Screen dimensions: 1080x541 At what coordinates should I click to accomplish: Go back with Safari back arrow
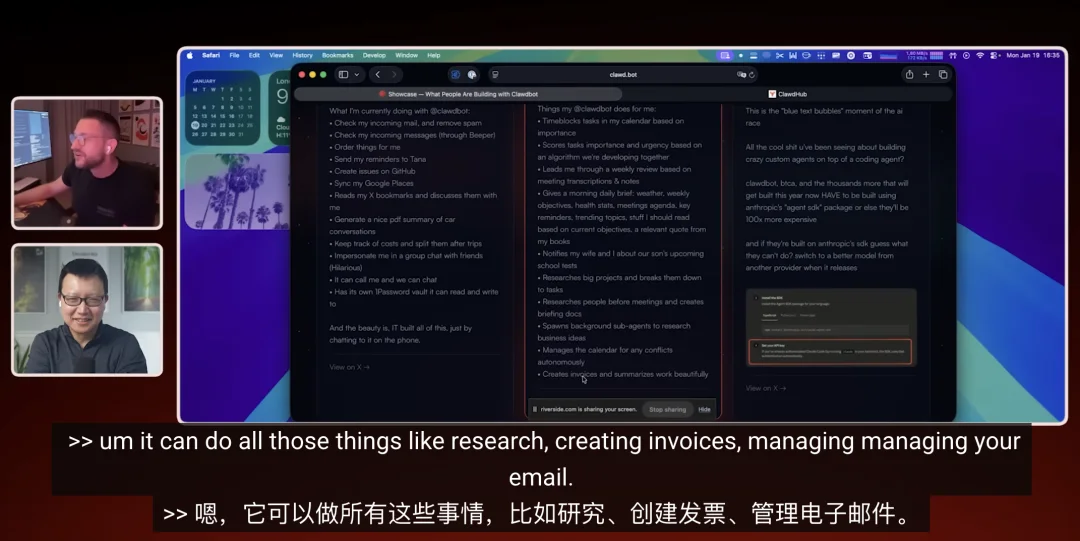(377, 74)
